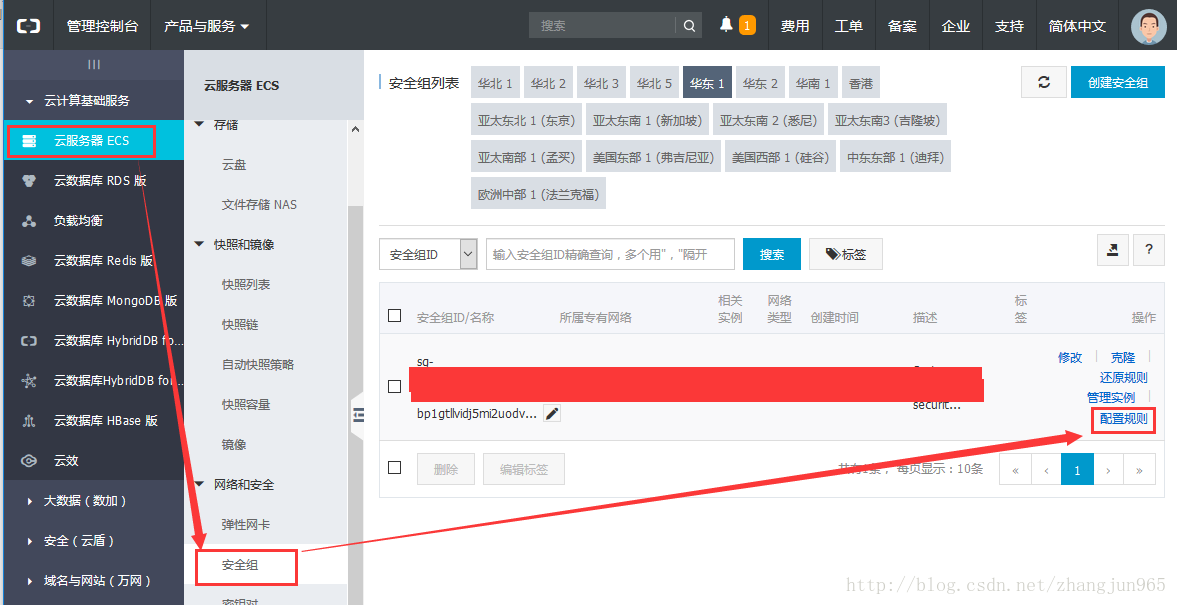1177x605 pixels.
Task: Click the refresh security group list icon
Action: (1043, 83)
